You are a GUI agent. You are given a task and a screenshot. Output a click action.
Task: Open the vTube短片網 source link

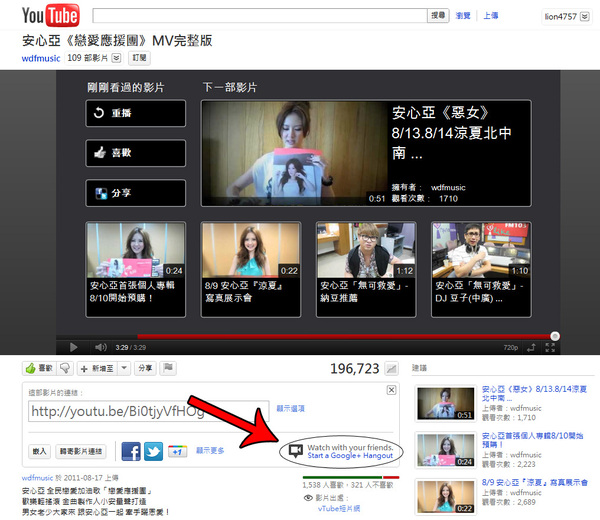click(x=339, y=509)
